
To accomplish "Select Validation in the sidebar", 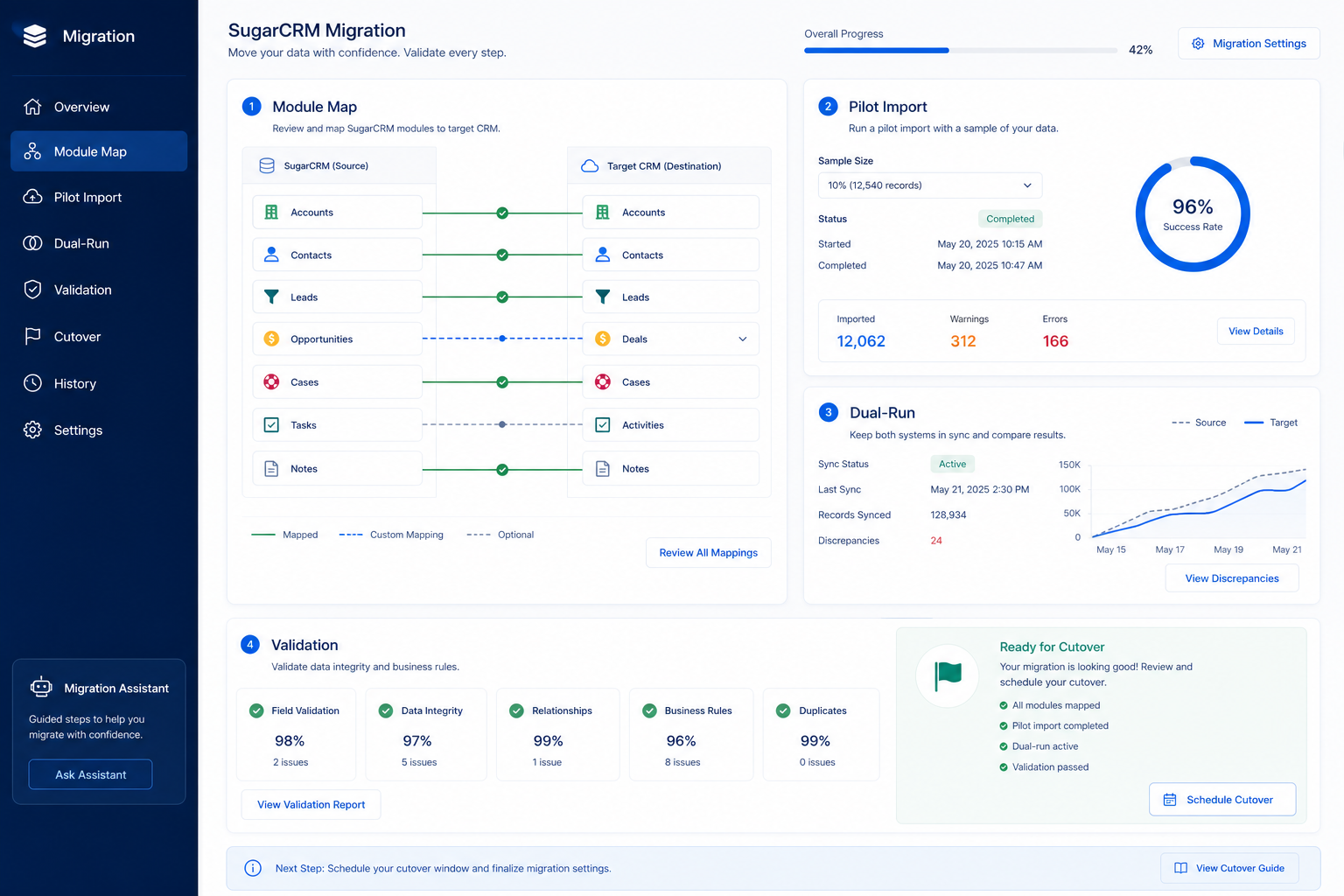I will pos(99,290).
